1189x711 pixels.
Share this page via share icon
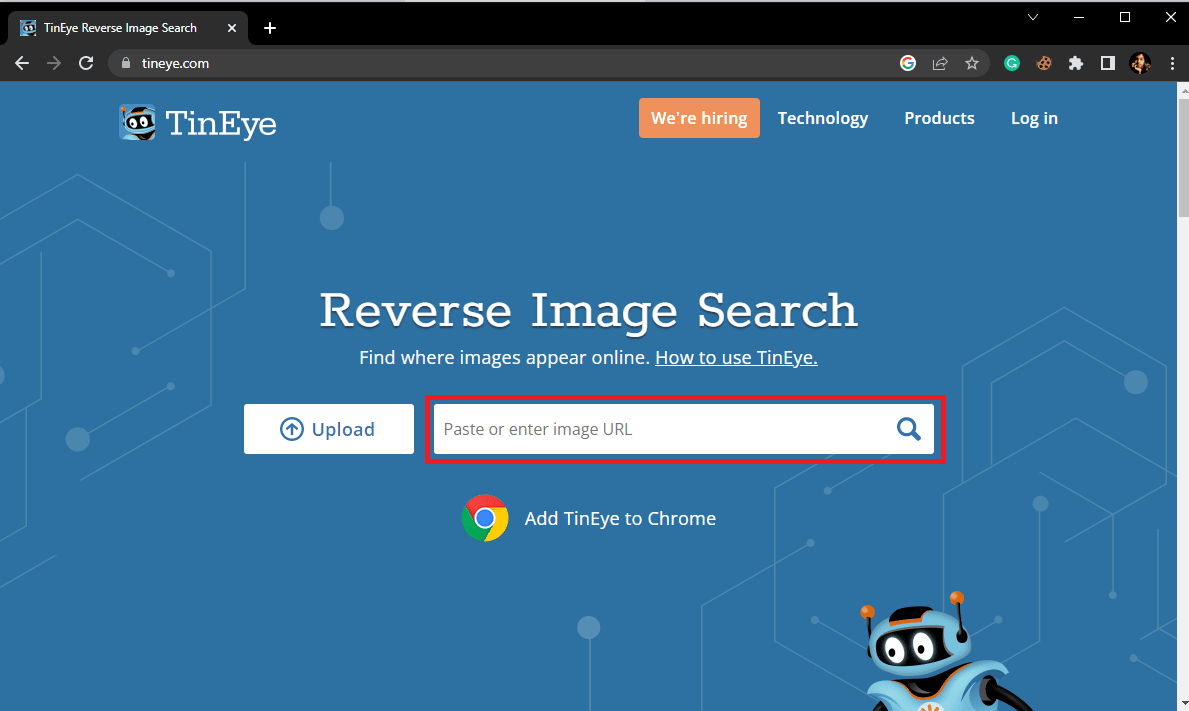(x=940, y=64)
